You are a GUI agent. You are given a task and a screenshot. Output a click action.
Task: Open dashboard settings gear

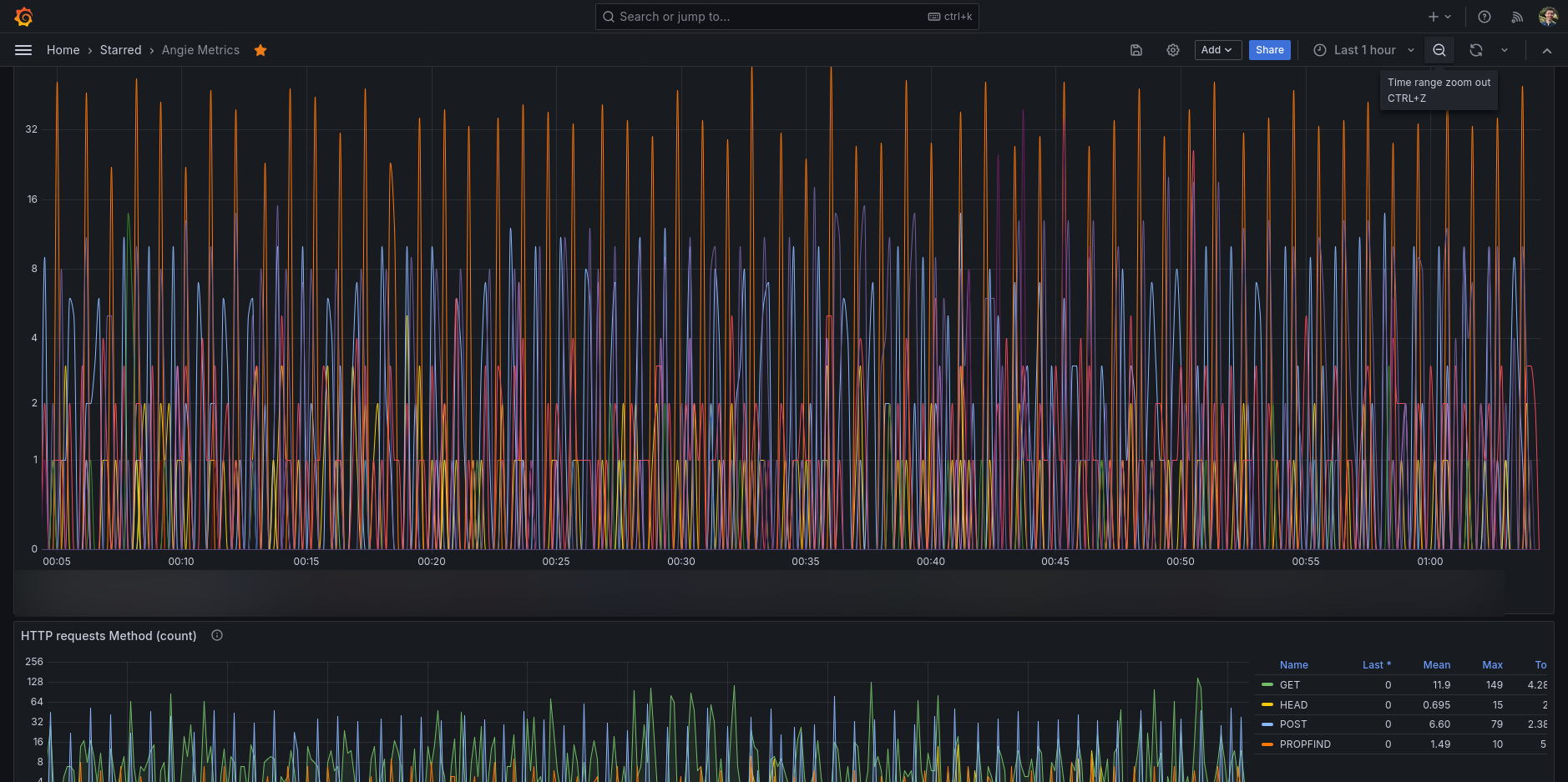coord(1173,50)
